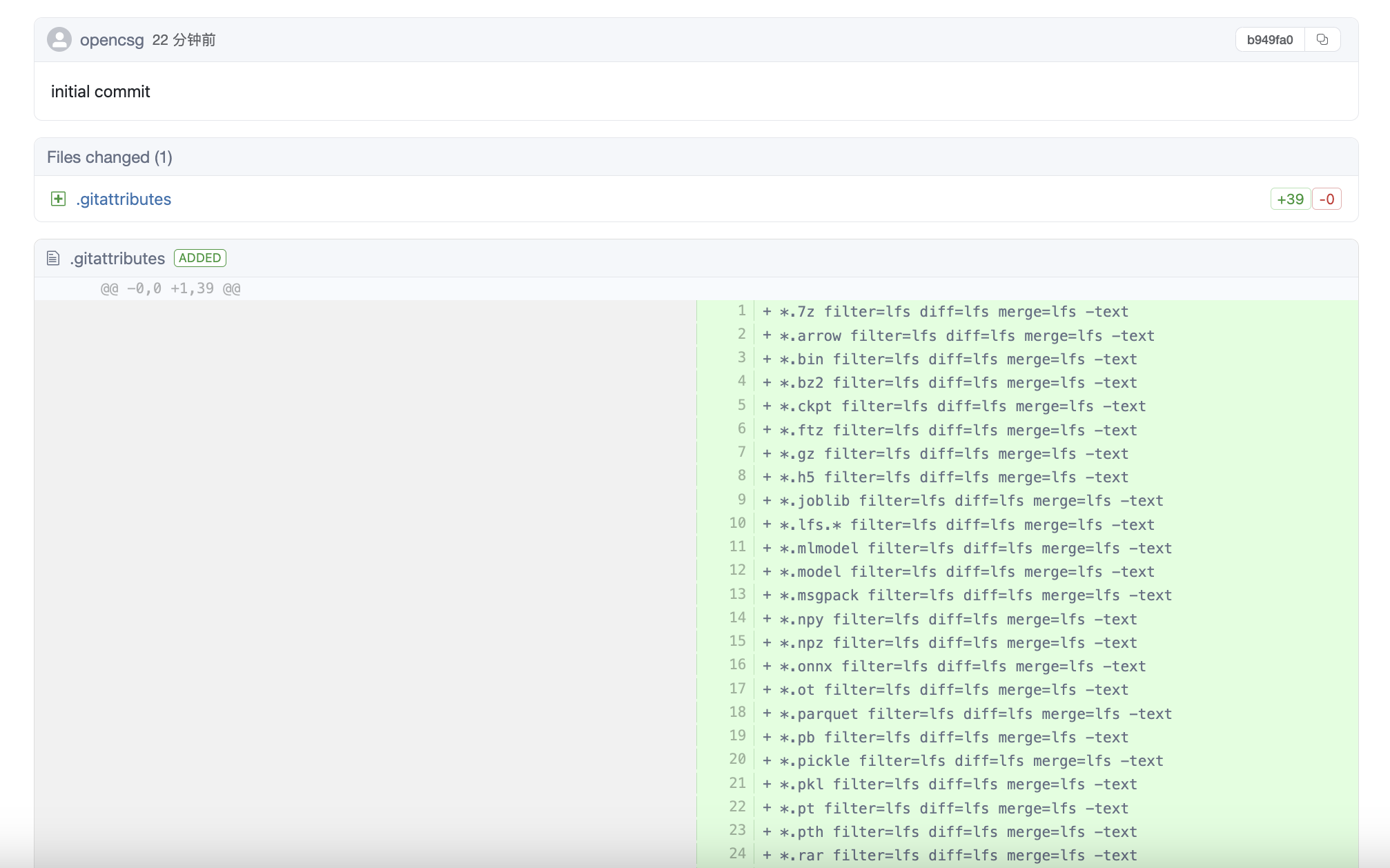The width and height of the screenshot is (1390, 868).
Task: Click the 22 分钟前 timestamp
Action: click(184, 40)
